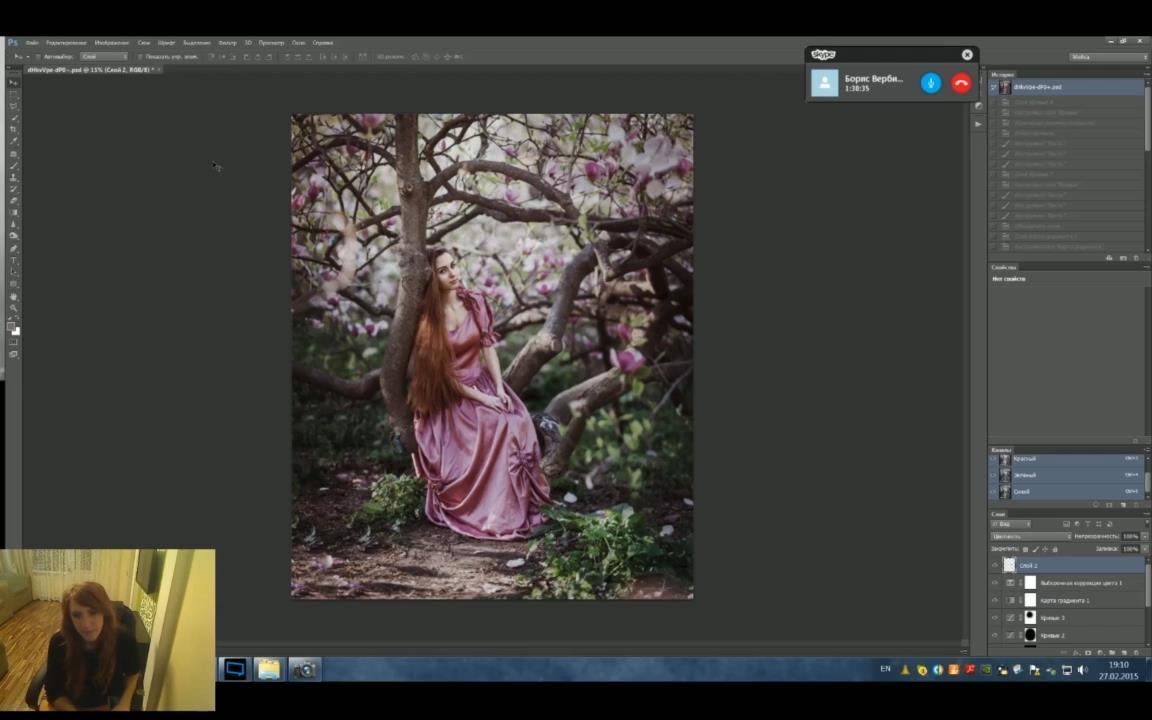Select the Magic Wand tool
1152x720 pixels.
[x=13, y=118]
